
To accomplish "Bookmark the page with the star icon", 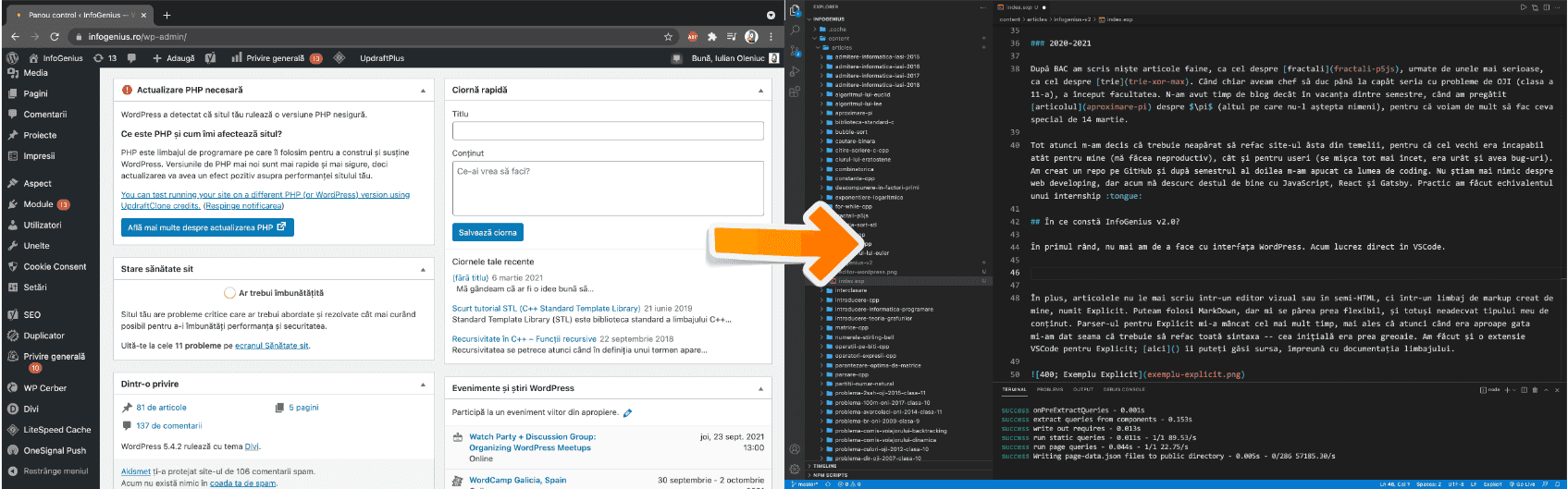I will (x=668, y=37).
